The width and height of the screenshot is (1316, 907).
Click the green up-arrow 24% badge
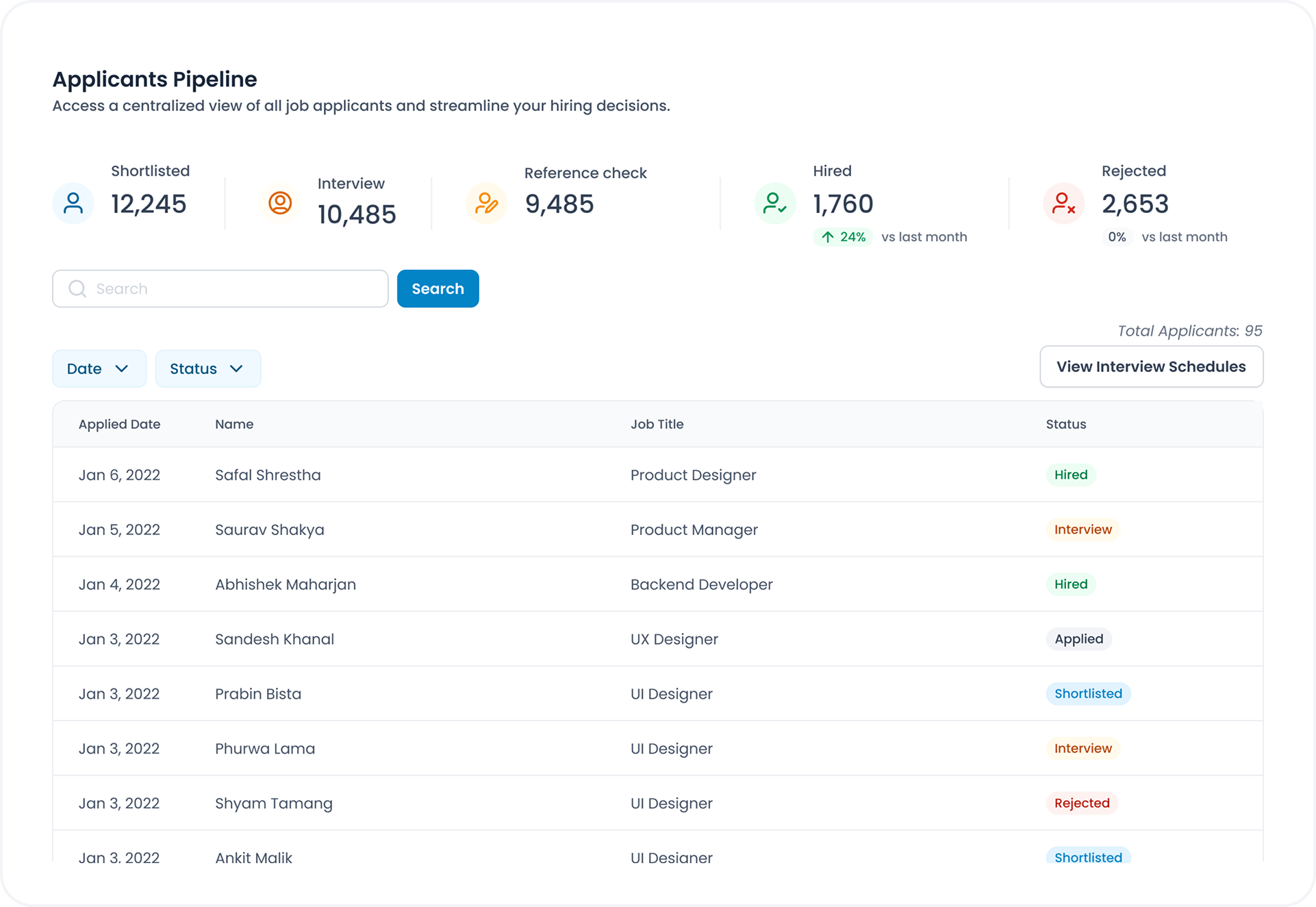[843, 237]
